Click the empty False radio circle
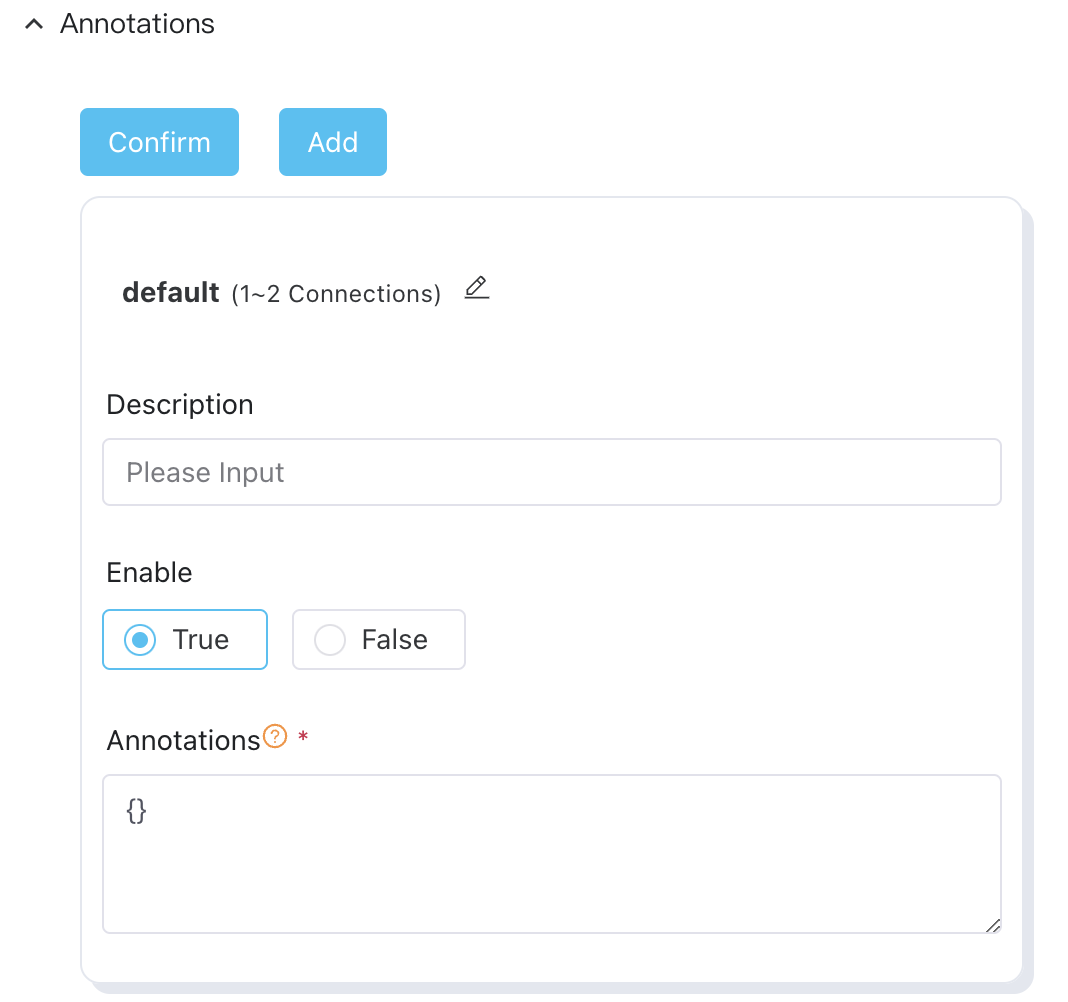 (x=330, y=640)
